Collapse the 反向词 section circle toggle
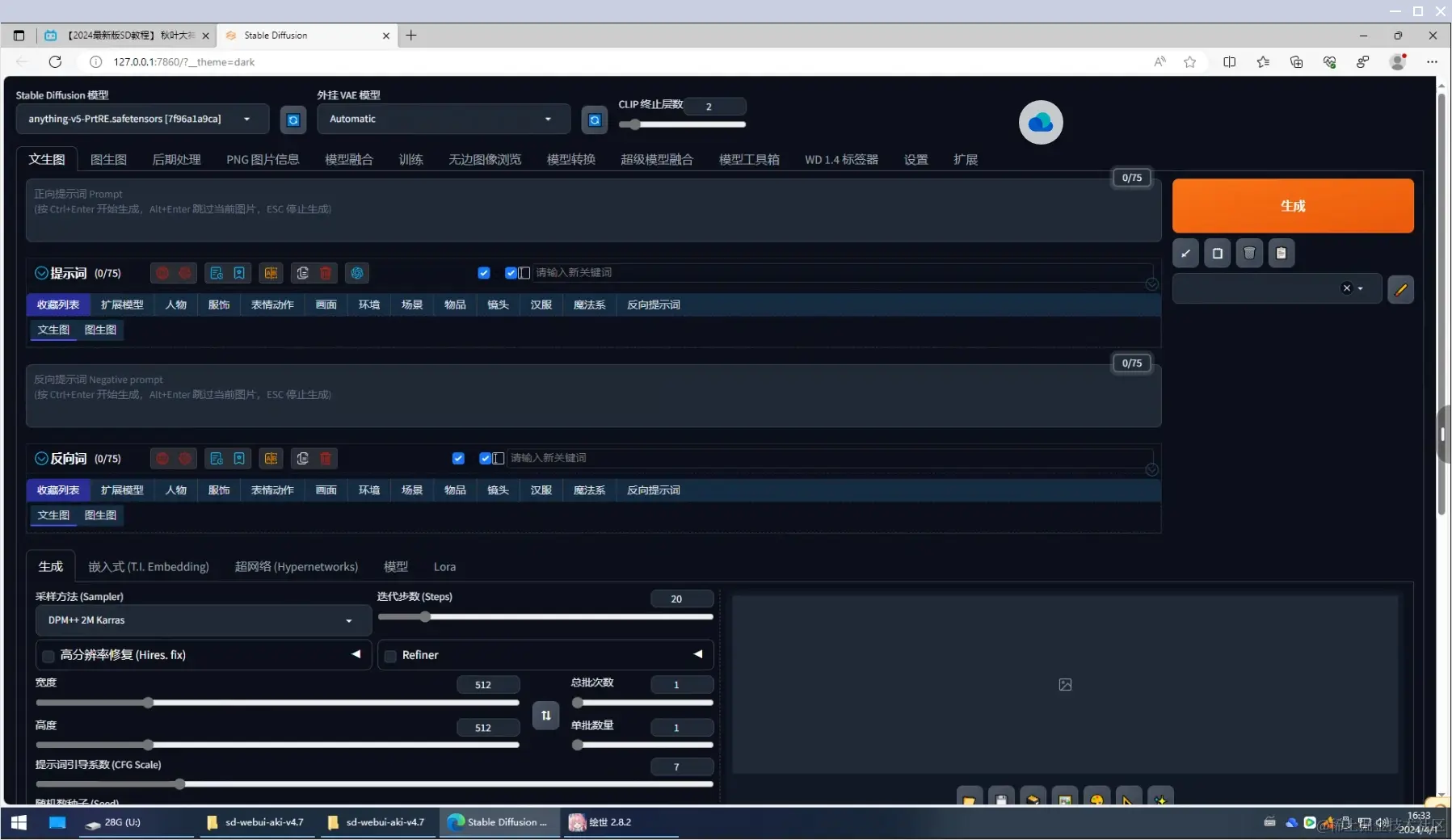This screenshot has width=1452, height=840. coord(41,459)
